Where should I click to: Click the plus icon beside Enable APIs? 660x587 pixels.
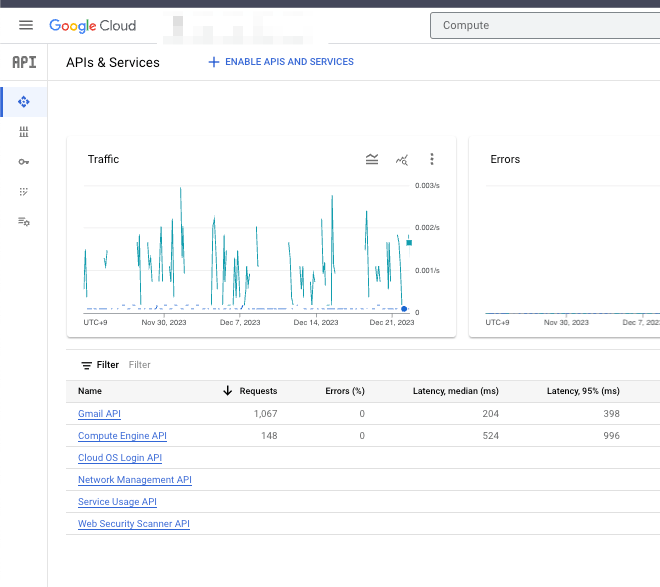pyautogui.click(x=214, y=62)
